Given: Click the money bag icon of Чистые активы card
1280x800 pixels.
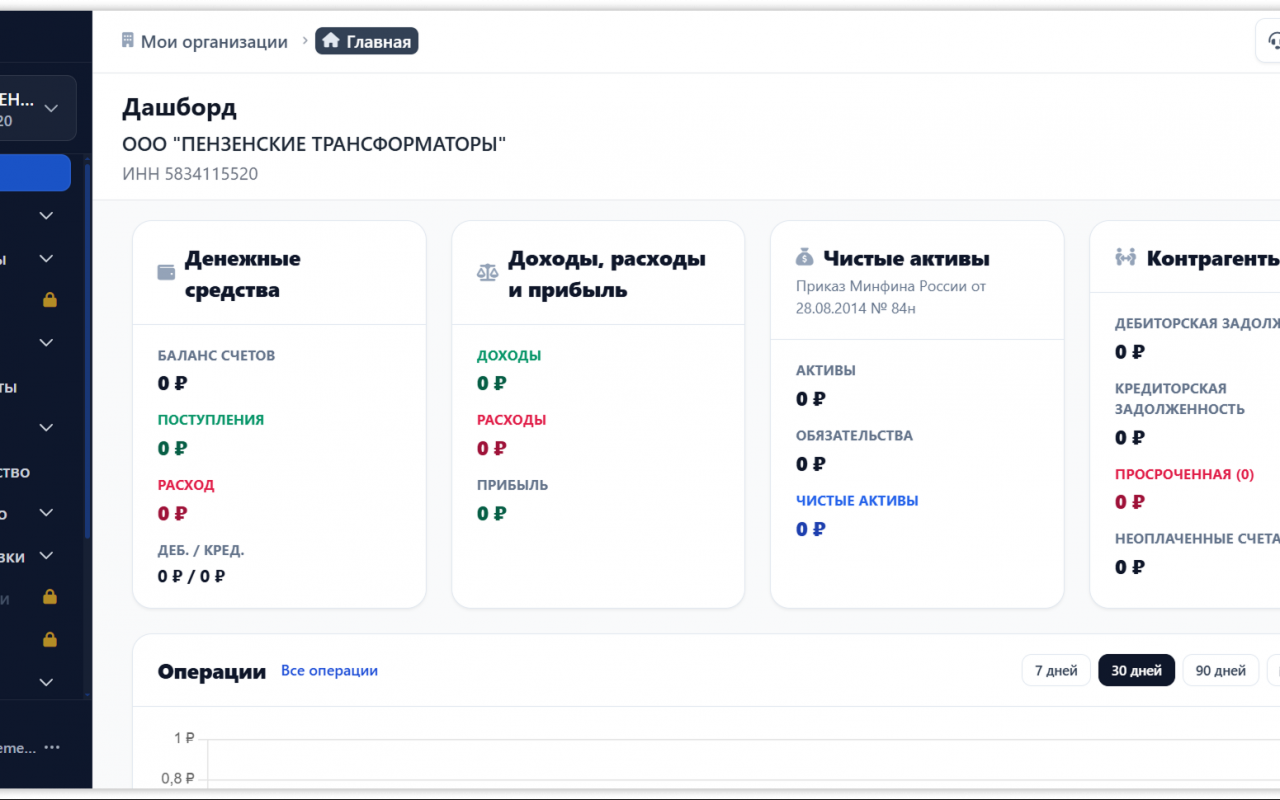Looking at the screenshot, I should click(805, 258).
